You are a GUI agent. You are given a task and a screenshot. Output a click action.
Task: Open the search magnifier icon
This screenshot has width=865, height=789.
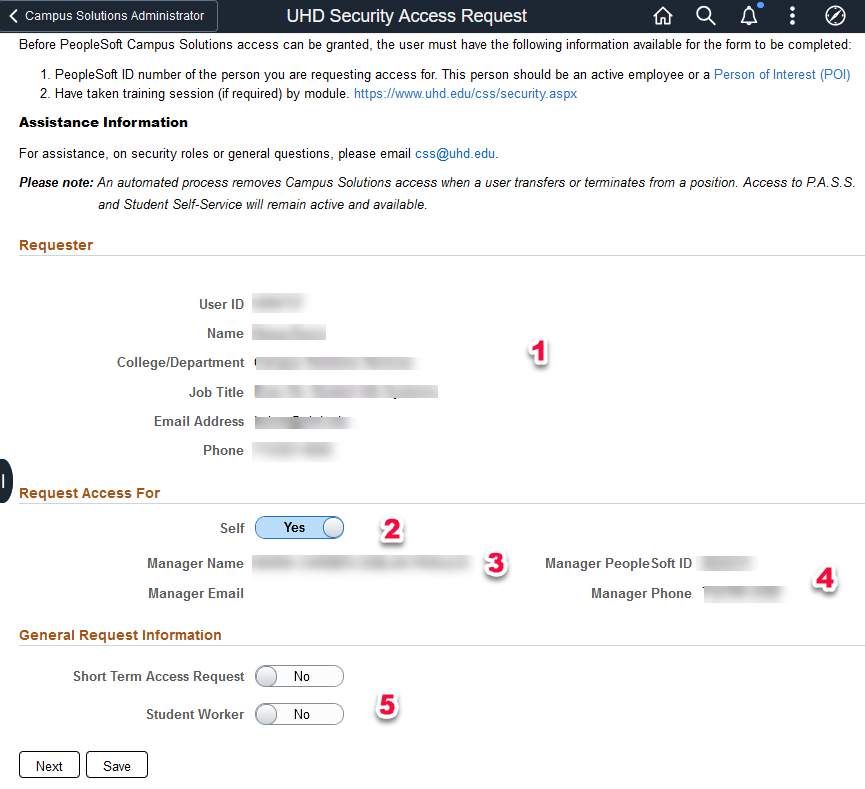(x=706, y=16)
